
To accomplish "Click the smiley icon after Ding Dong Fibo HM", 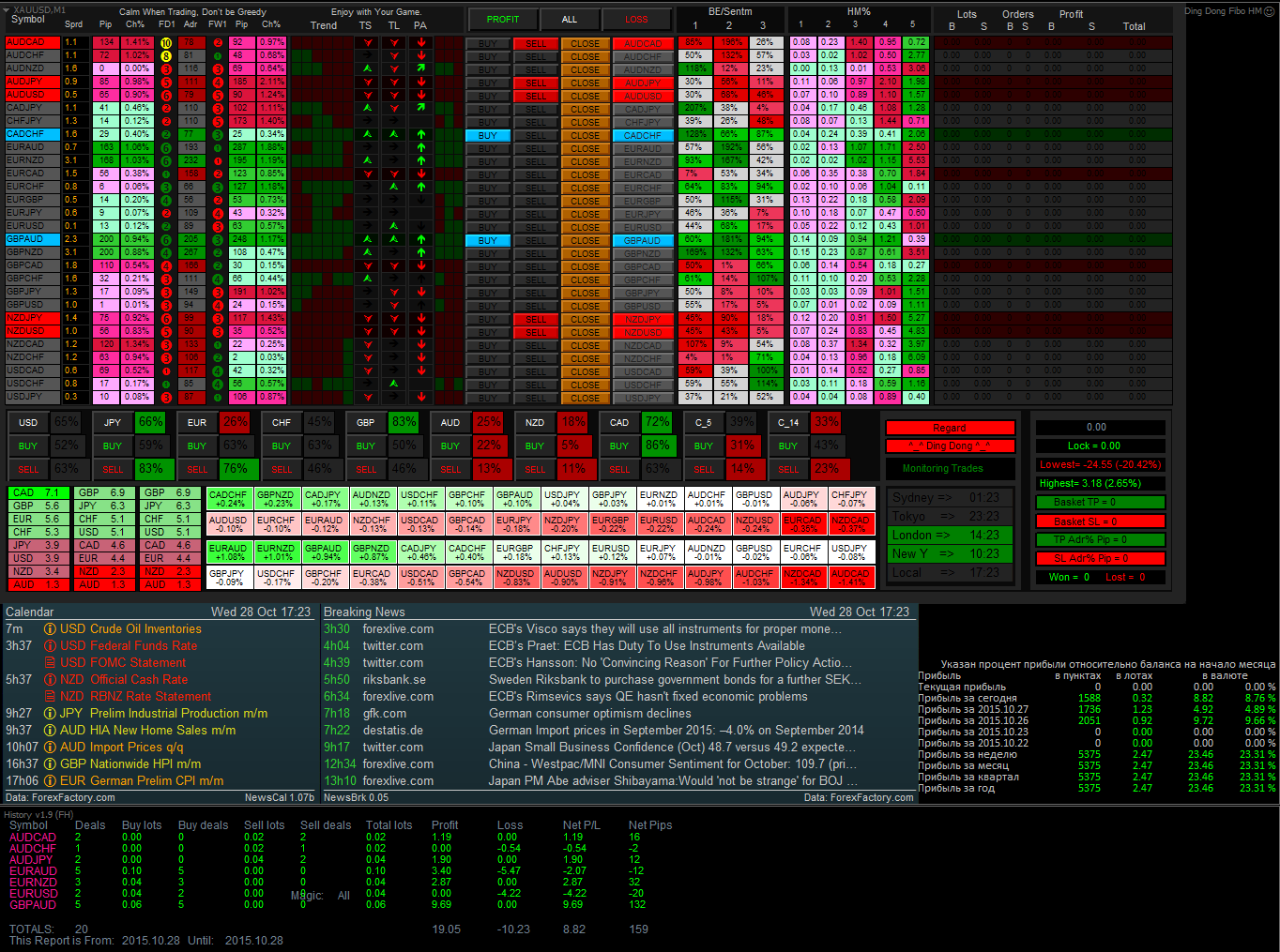I will (1271, 11).
